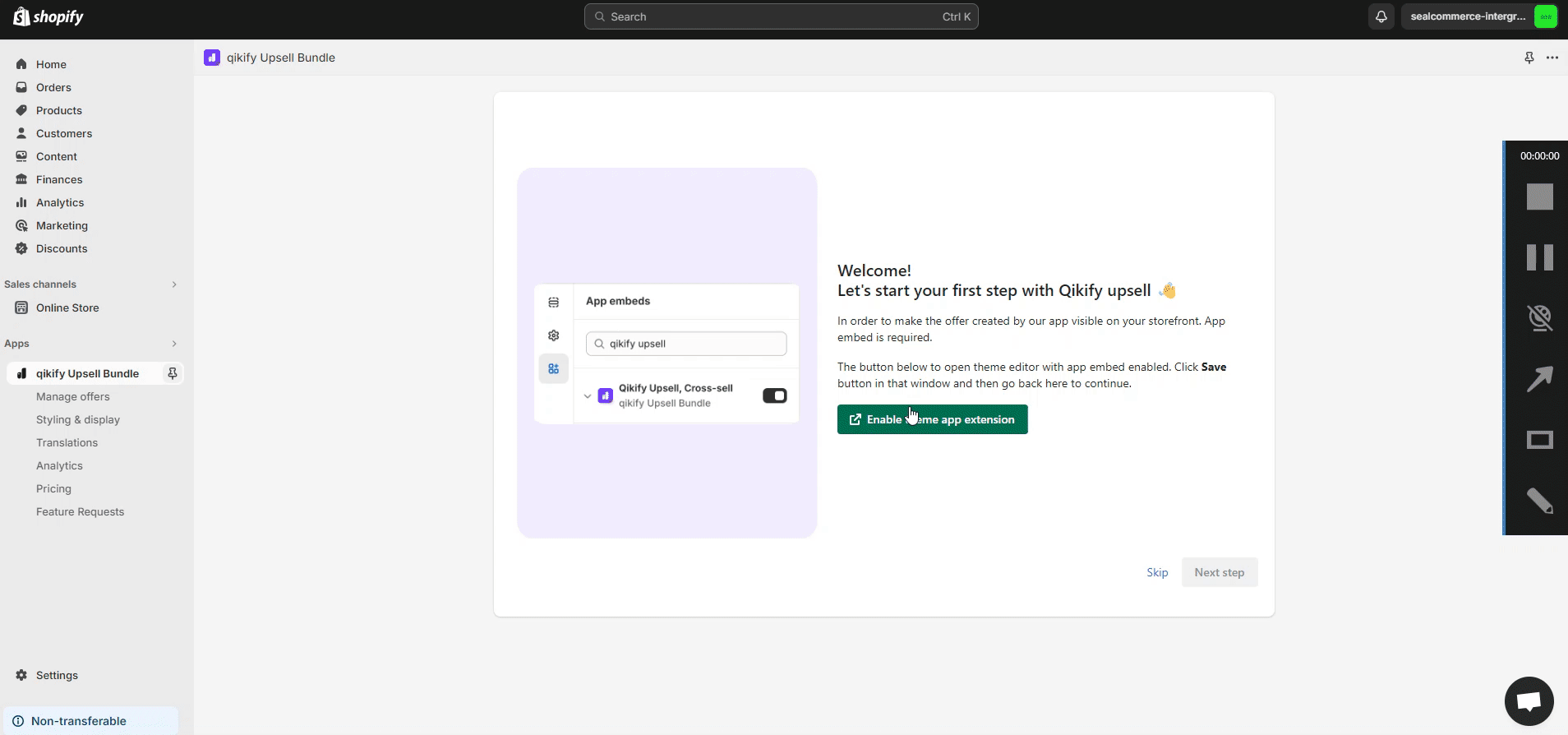Open the Marketing section
This screenshot has height=735, width=1568.
click(62, 225)
